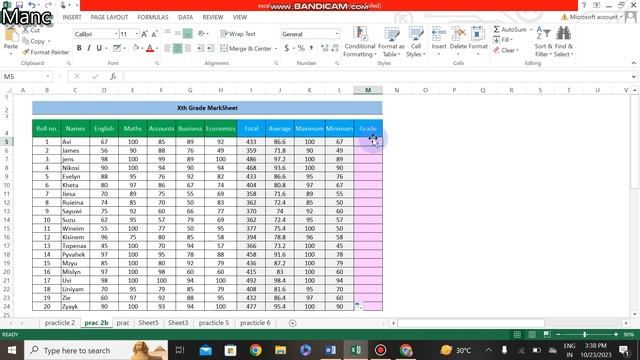Screen dimensions: 640x360
Task: Toggle italic formatting
Action: point(89,48)
